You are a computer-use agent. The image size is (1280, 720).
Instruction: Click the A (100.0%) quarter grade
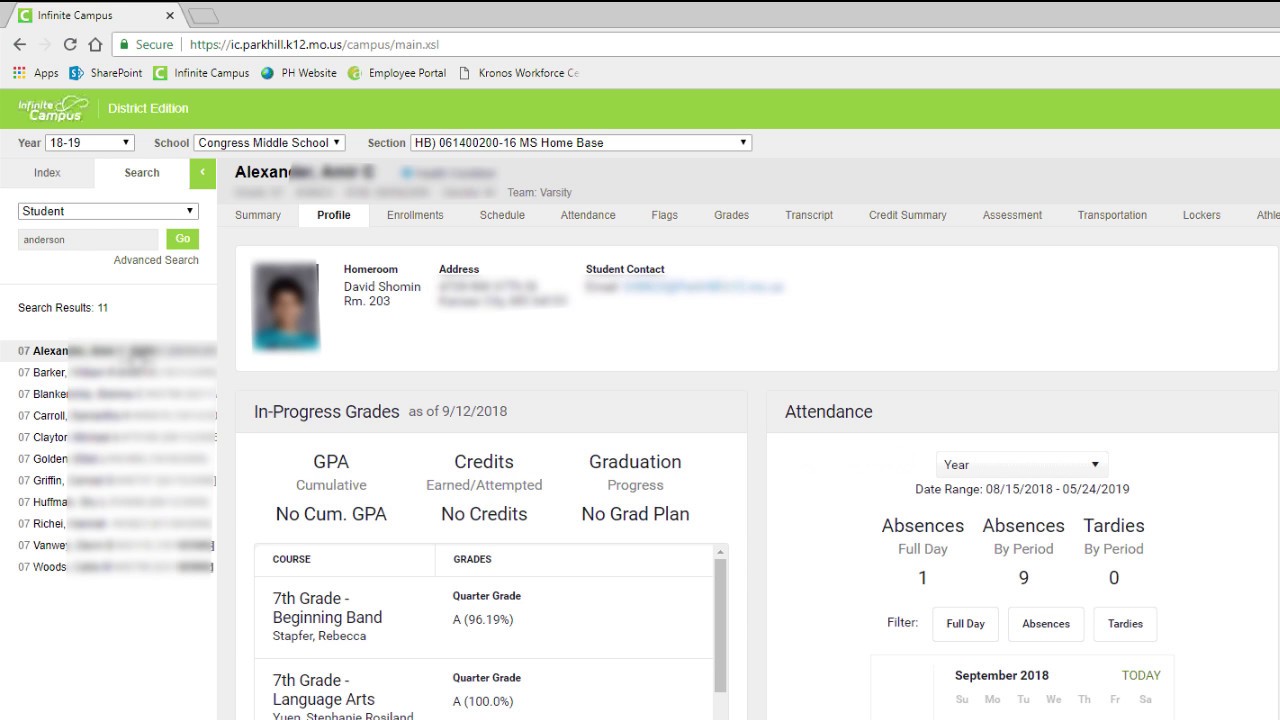(x=483, y=702)
